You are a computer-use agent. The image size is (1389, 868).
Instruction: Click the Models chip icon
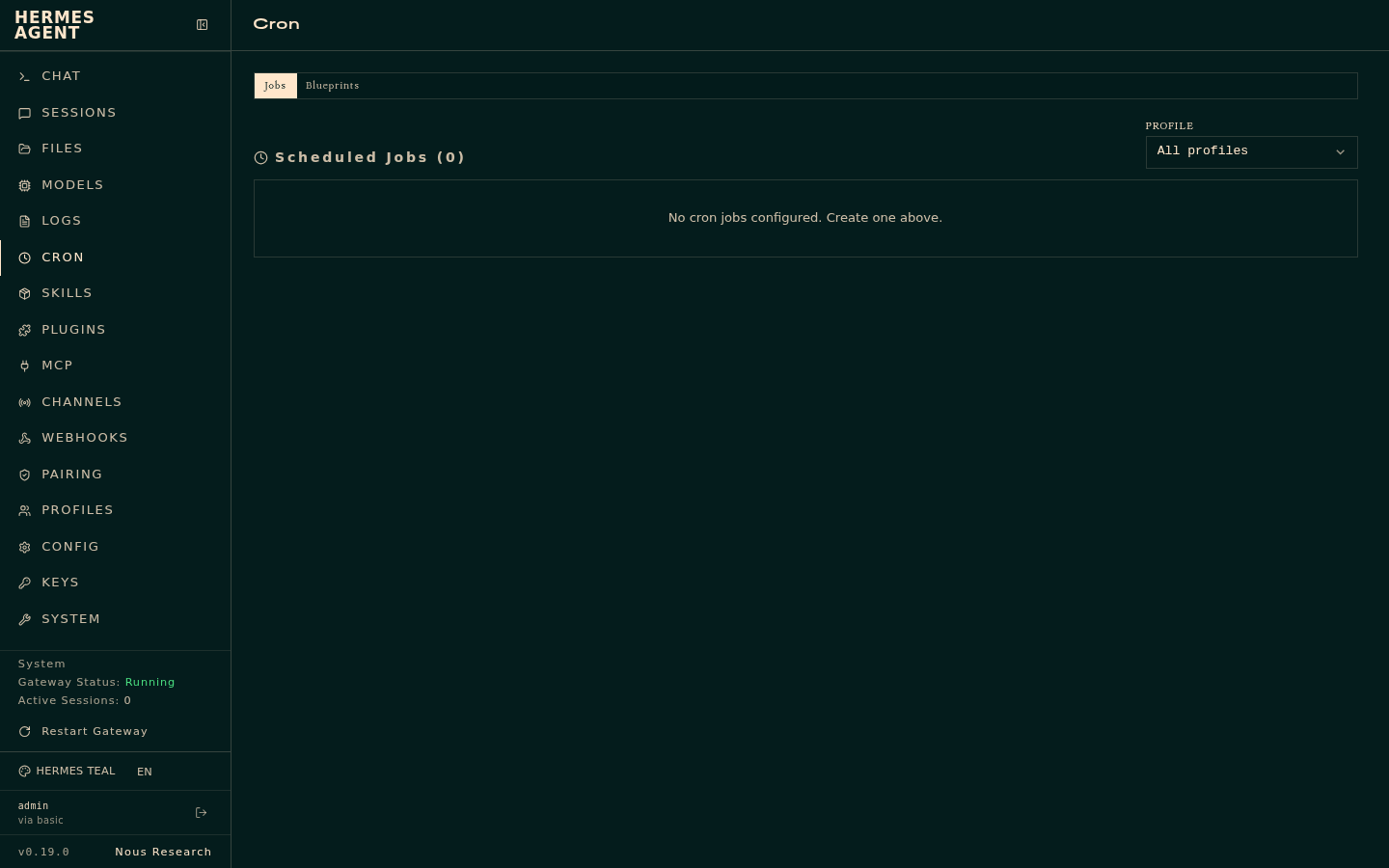pyautogui.click(x=25, y=185)
